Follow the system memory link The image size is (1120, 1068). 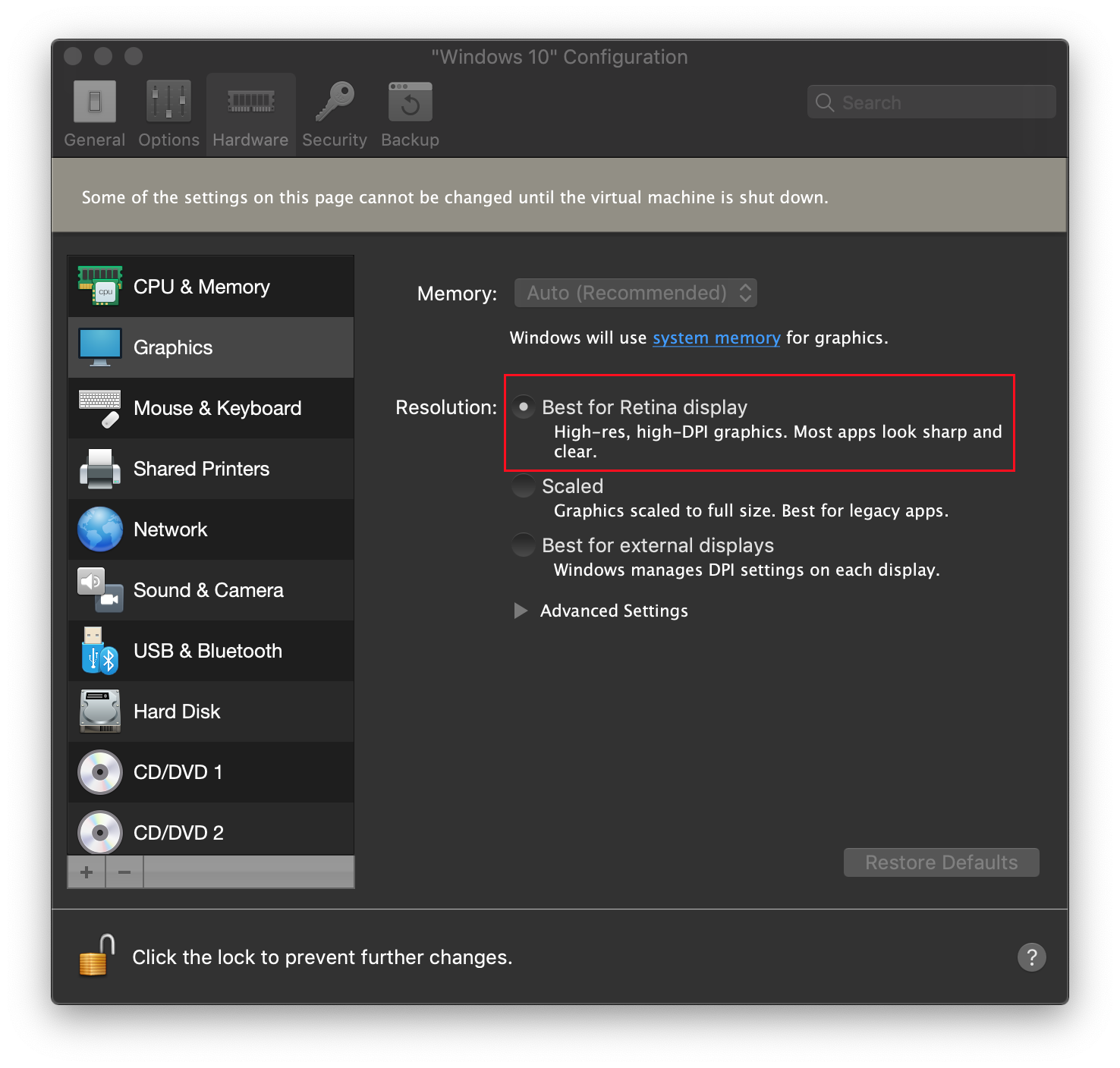click(716, 338)
